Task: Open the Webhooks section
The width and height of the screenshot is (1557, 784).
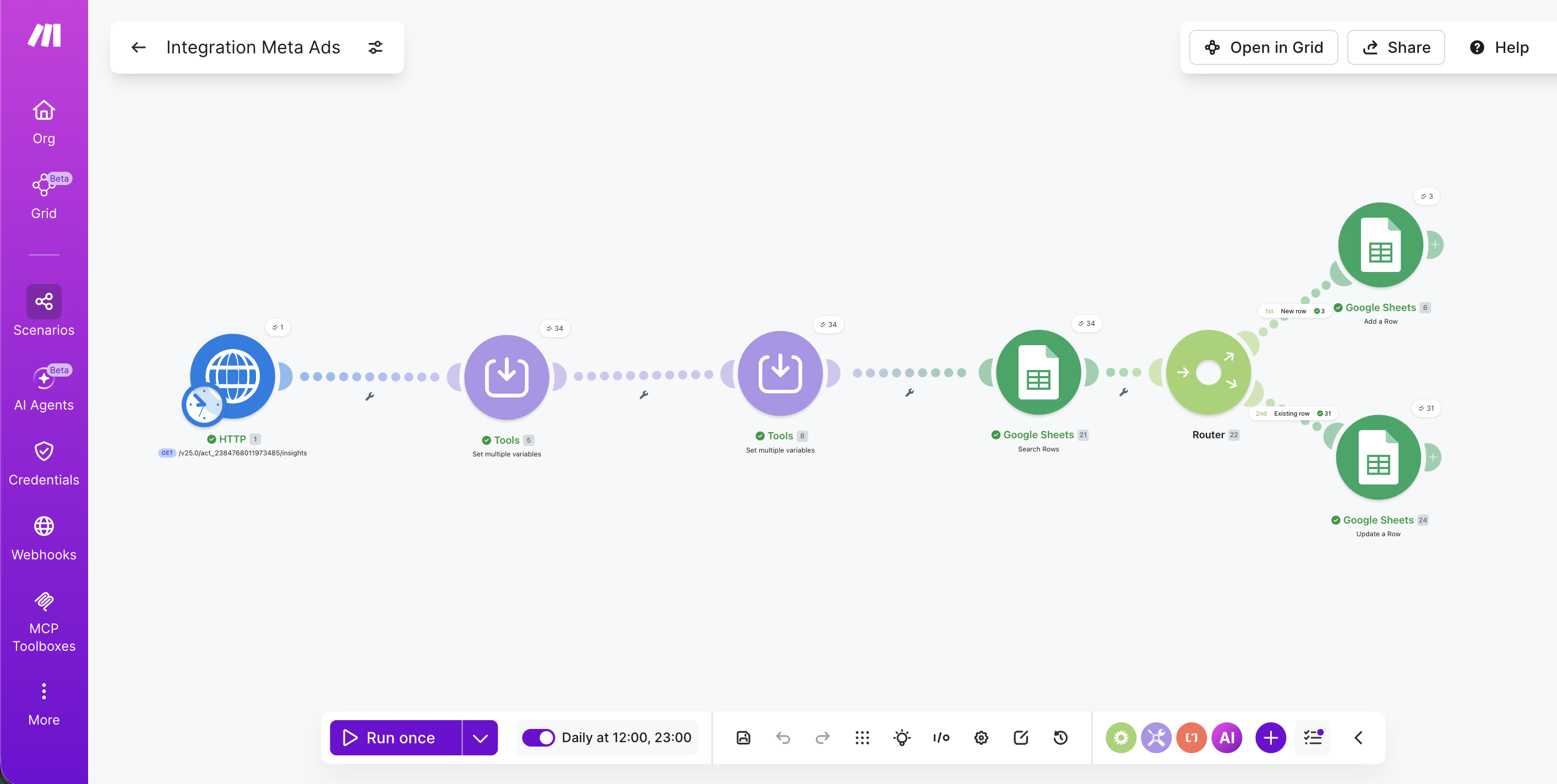Action: click(x=43, y=538)
